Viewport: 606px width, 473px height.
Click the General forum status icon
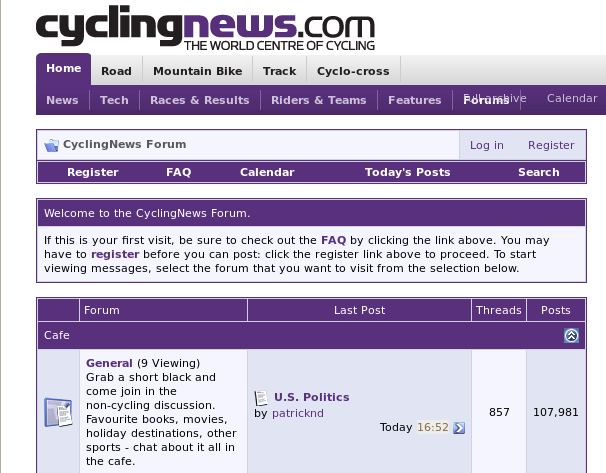click(x=58, y=412)
